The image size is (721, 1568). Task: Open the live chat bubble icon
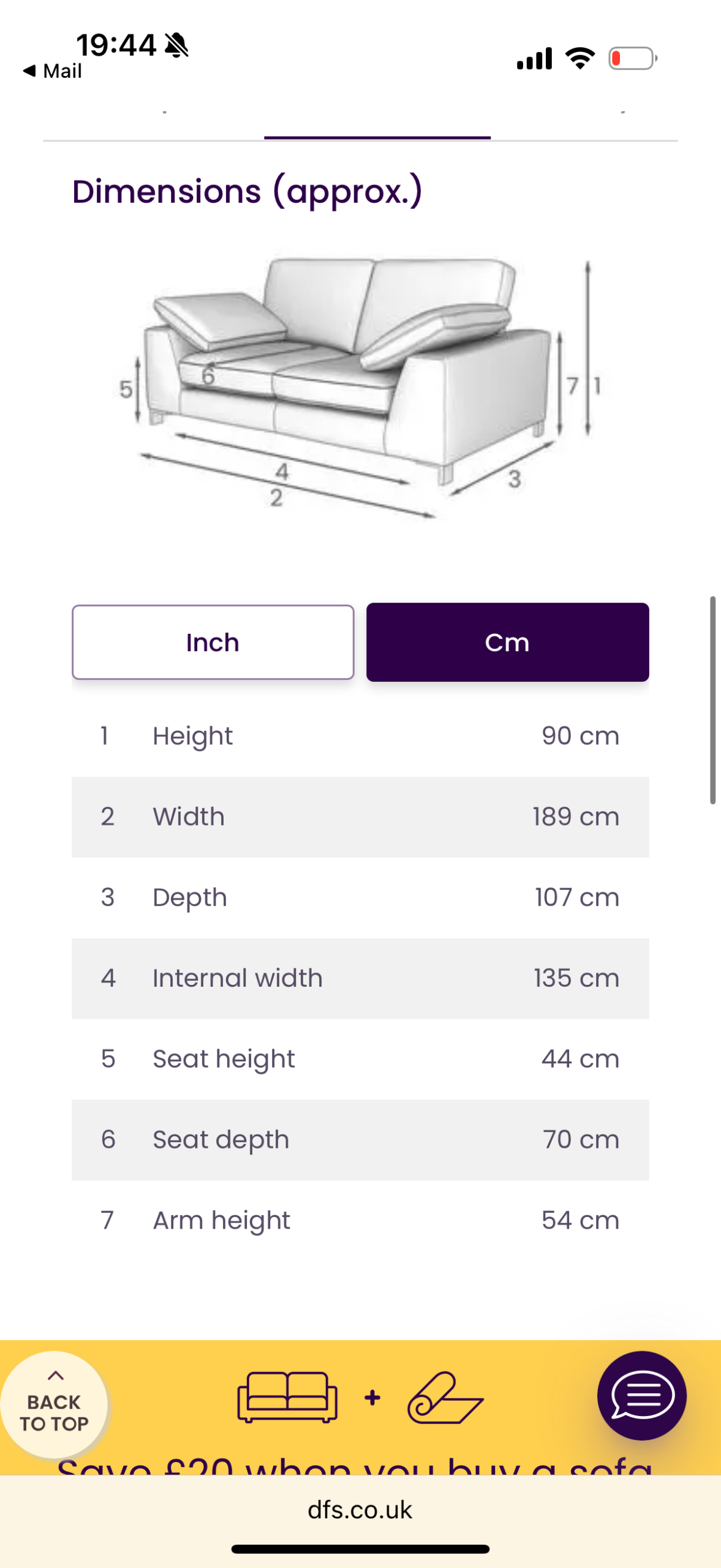pos(641,1395)
